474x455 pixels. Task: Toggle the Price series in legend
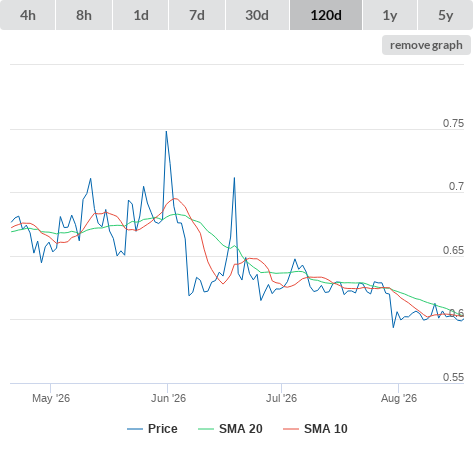coord(162,429)
